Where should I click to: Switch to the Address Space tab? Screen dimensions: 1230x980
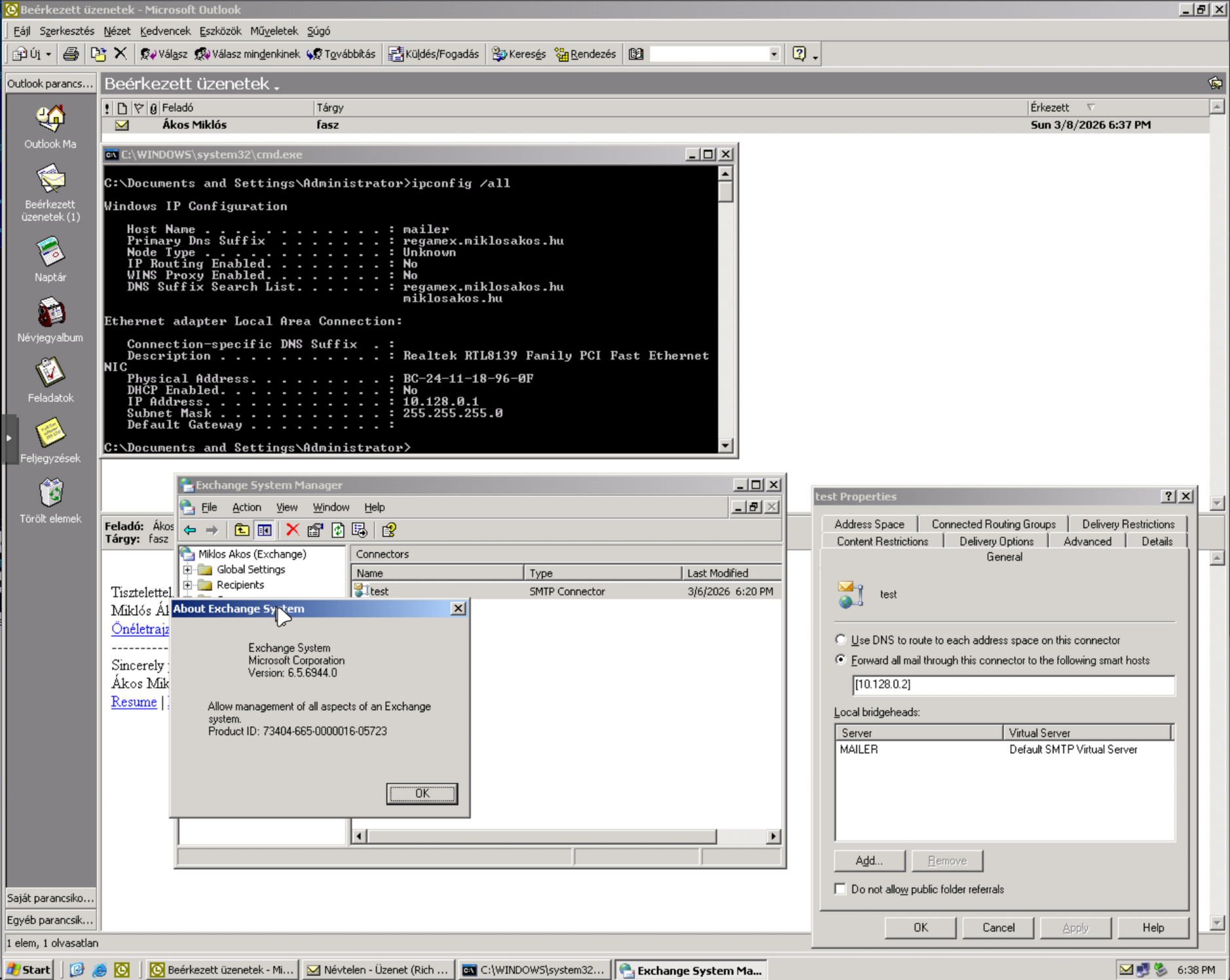(868, 524)
